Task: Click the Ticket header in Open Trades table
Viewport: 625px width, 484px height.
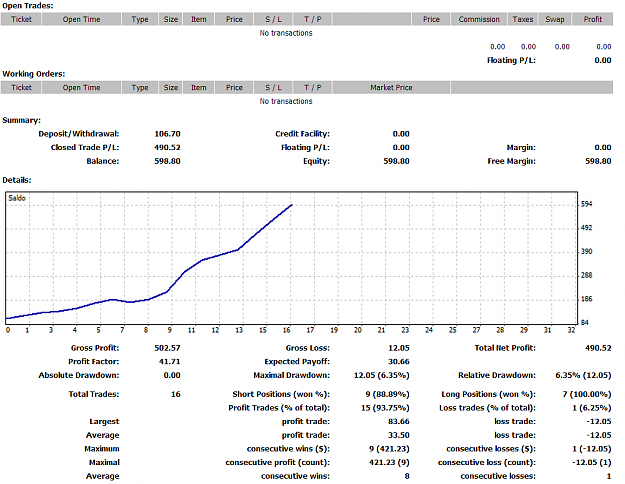Action: click(x=21, y=19)
